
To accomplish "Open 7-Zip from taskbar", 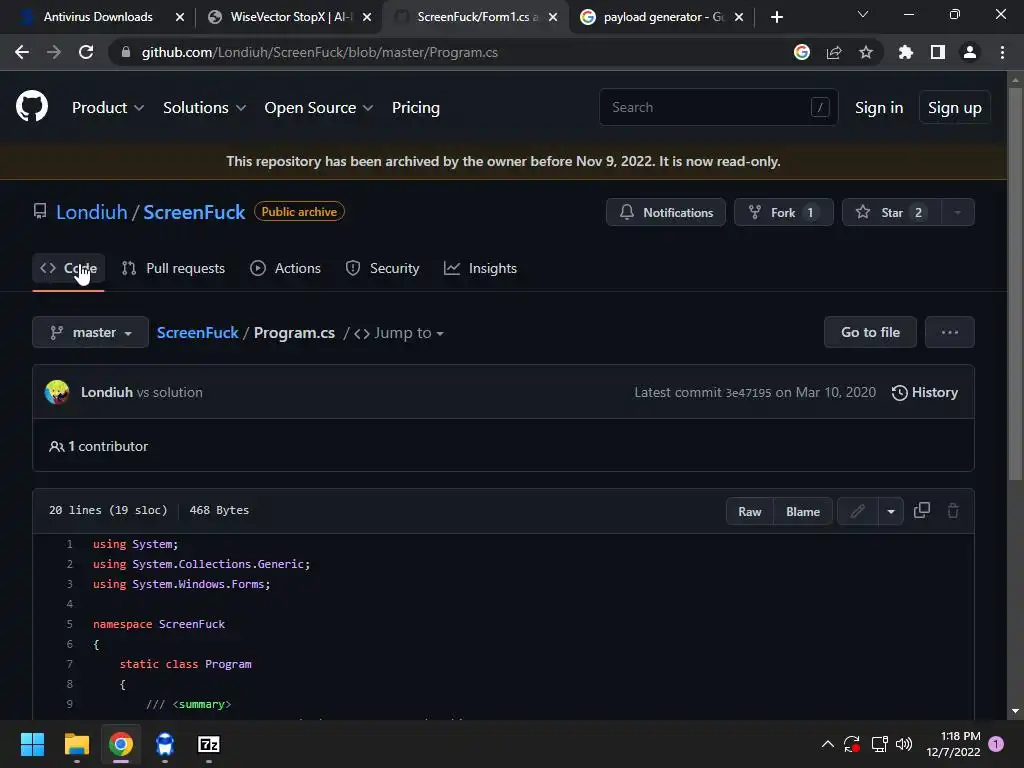I will 208,744.
